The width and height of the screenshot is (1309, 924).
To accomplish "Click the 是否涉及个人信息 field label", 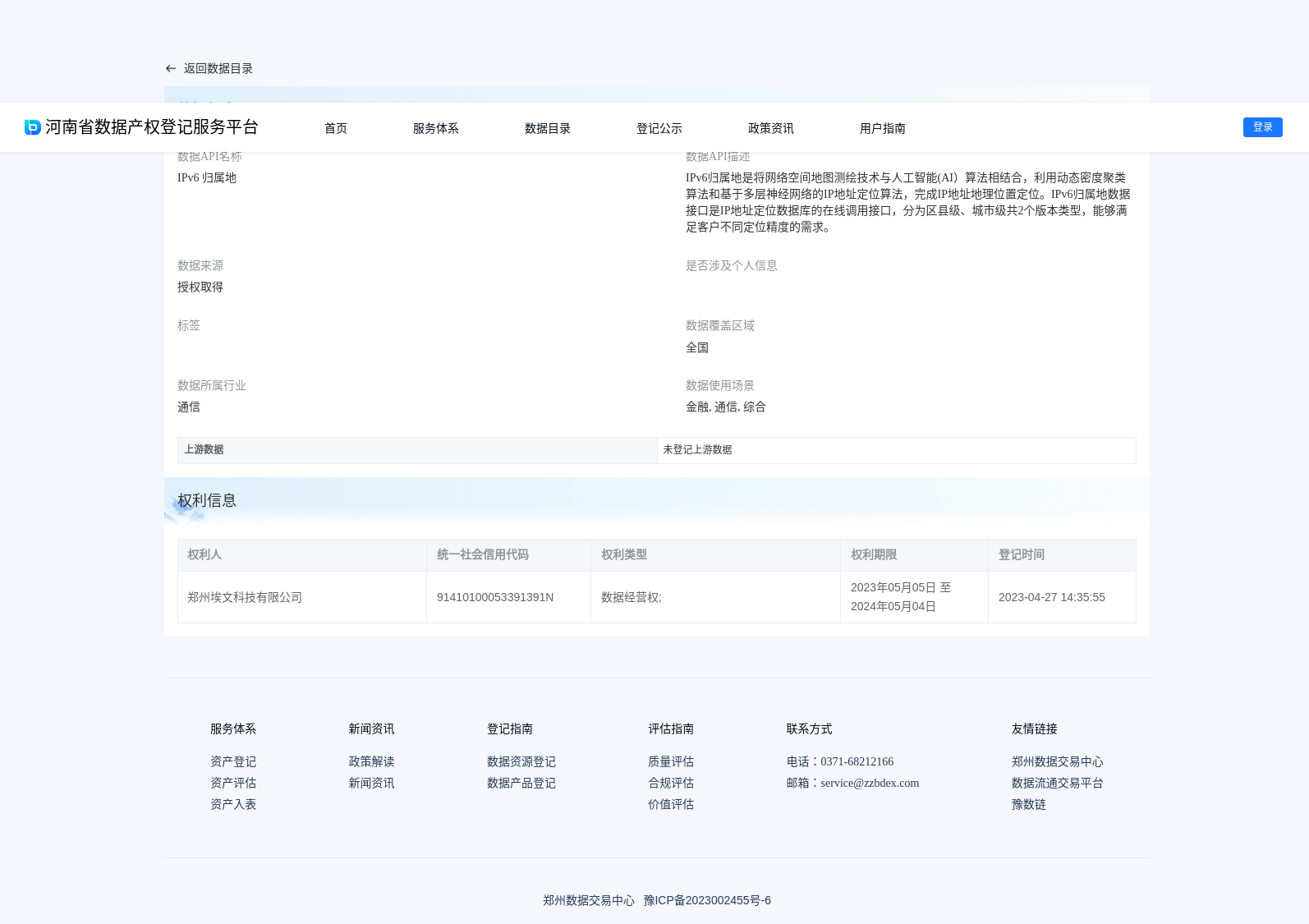I will pos(732,266).
